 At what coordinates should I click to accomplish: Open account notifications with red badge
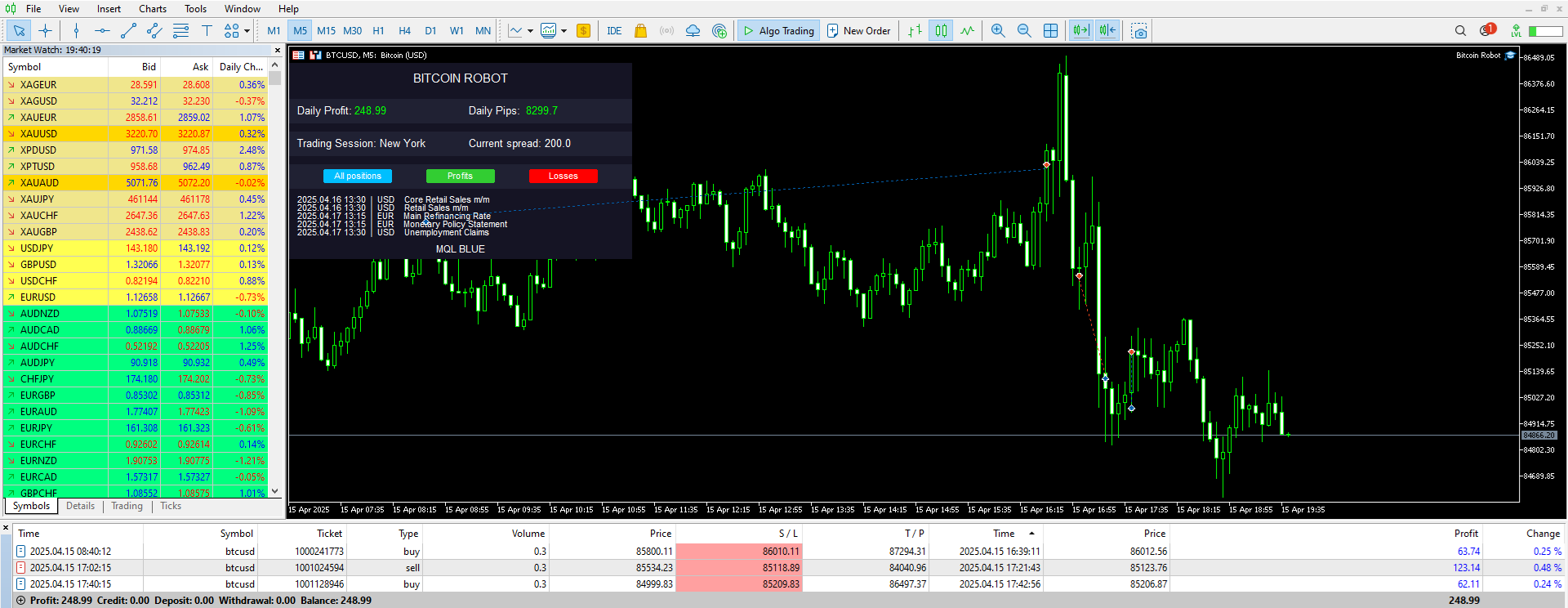1487,30
